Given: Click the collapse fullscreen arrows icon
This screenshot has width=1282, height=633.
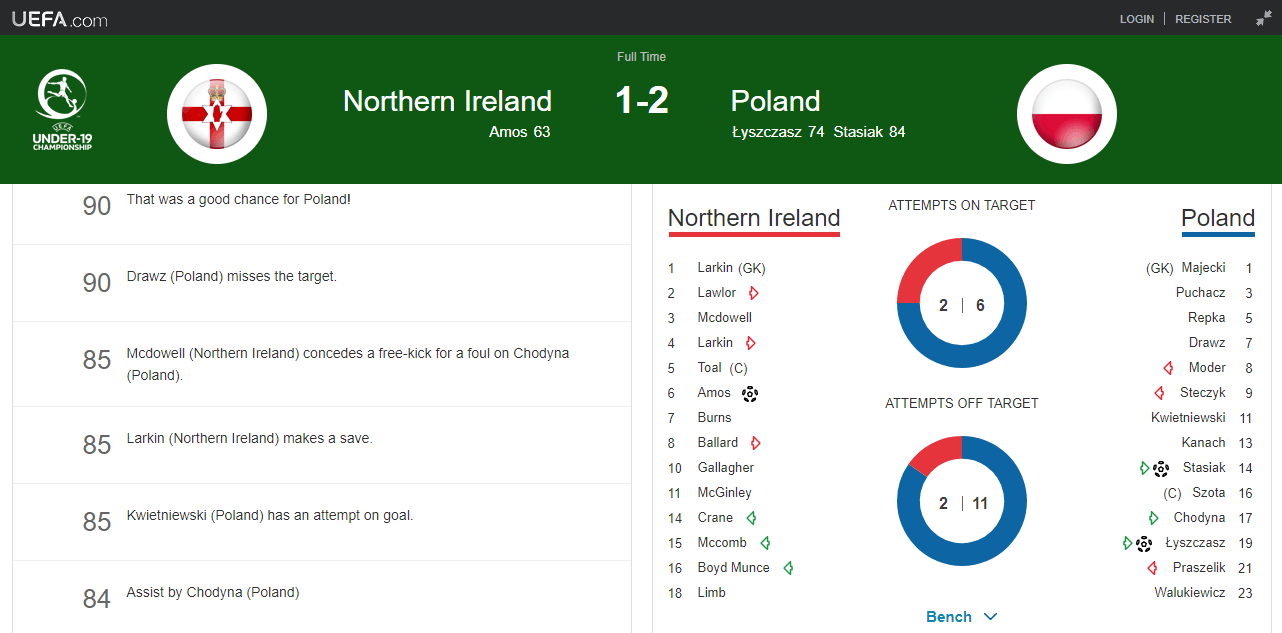Looking at the screenshot, I should point(1264,18).
